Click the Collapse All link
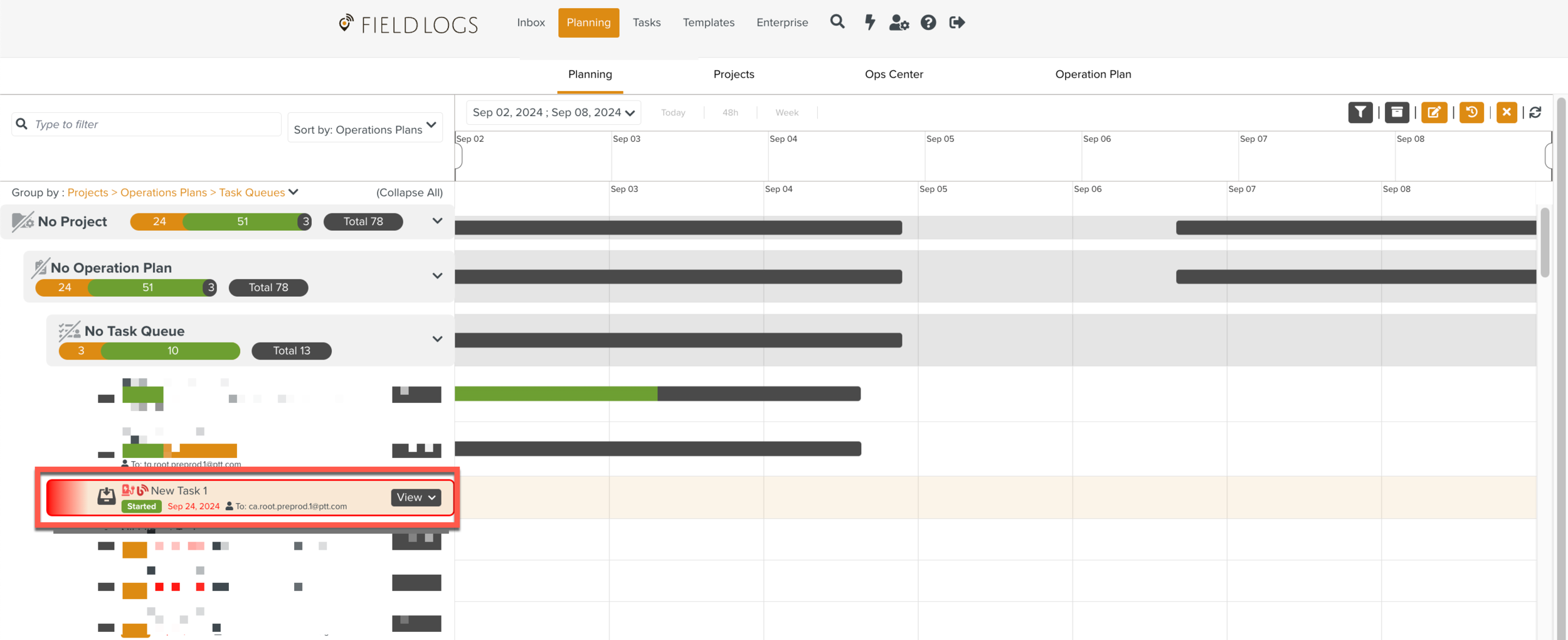 pos(409,193)
